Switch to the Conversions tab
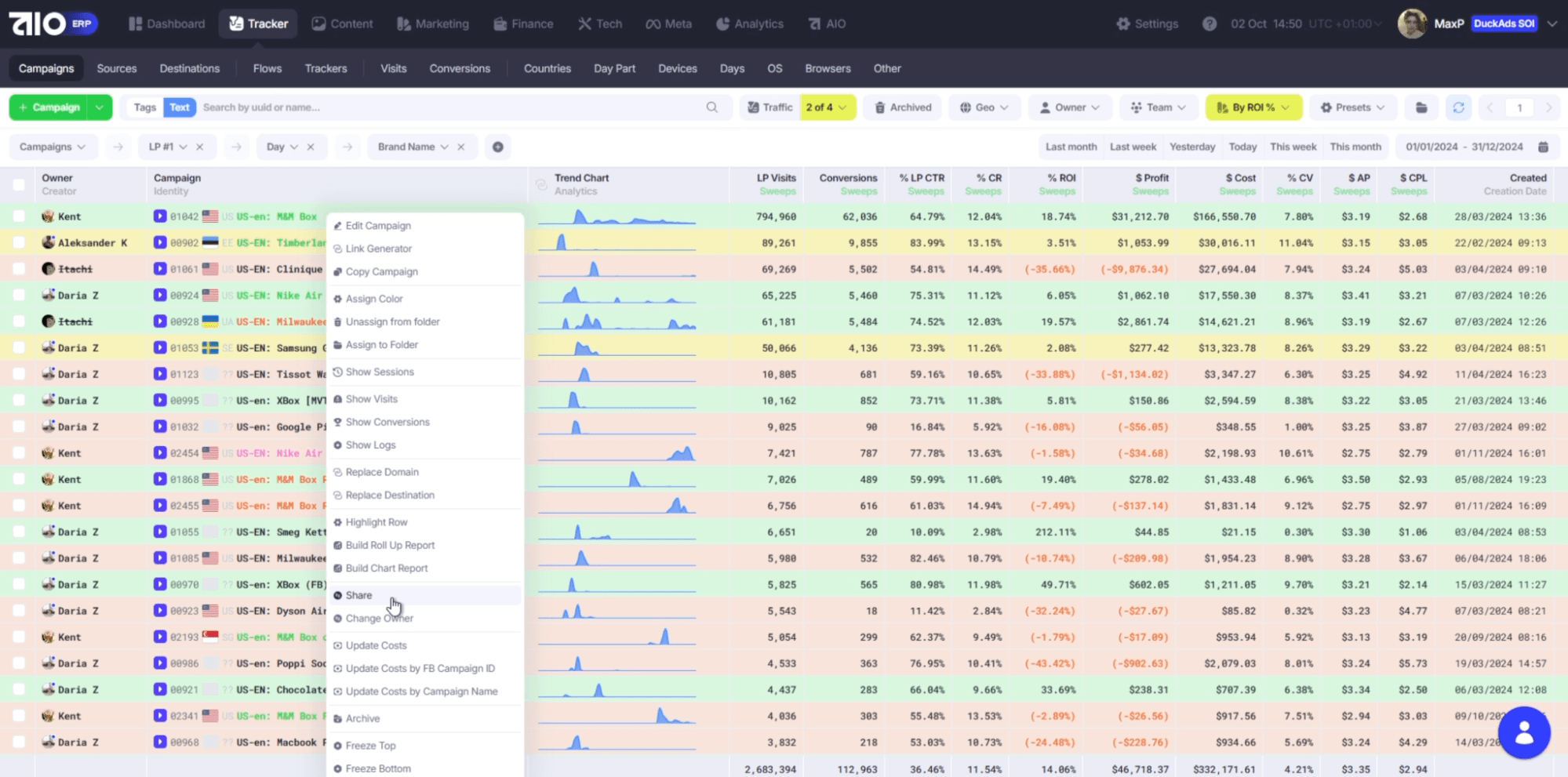Image resolution: width=1568 pixels, height=777 pixels. (460, 68)
